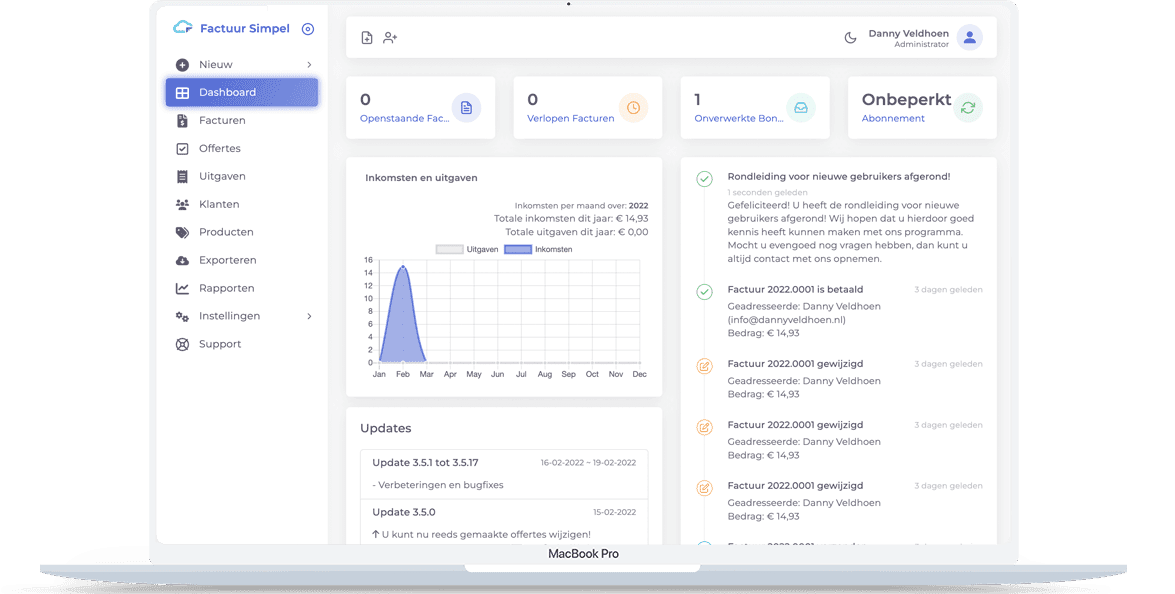Click the Exporteren cloud icon in the sidebar
This screenshot has height=594, width=1175.
183,260
